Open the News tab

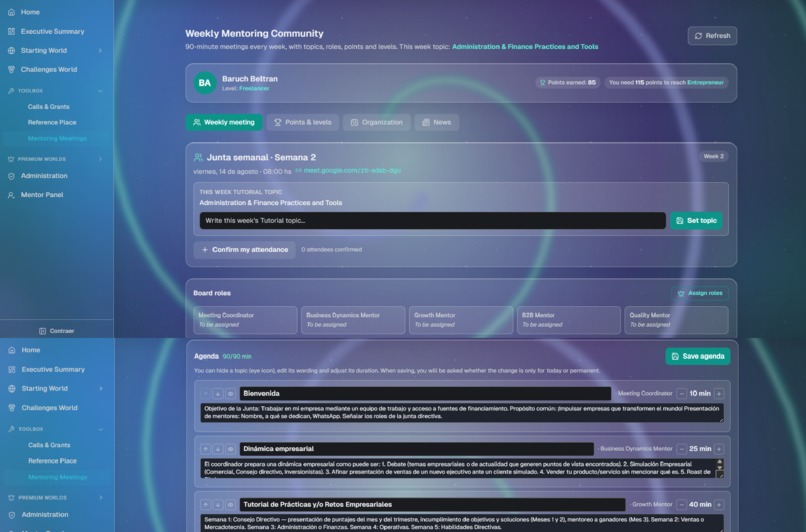click(437, 122)
